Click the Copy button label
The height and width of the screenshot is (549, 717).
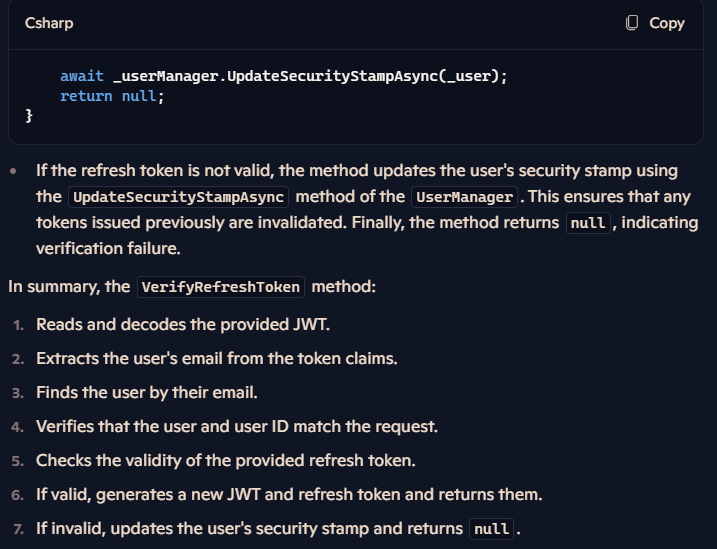(667, 23)
